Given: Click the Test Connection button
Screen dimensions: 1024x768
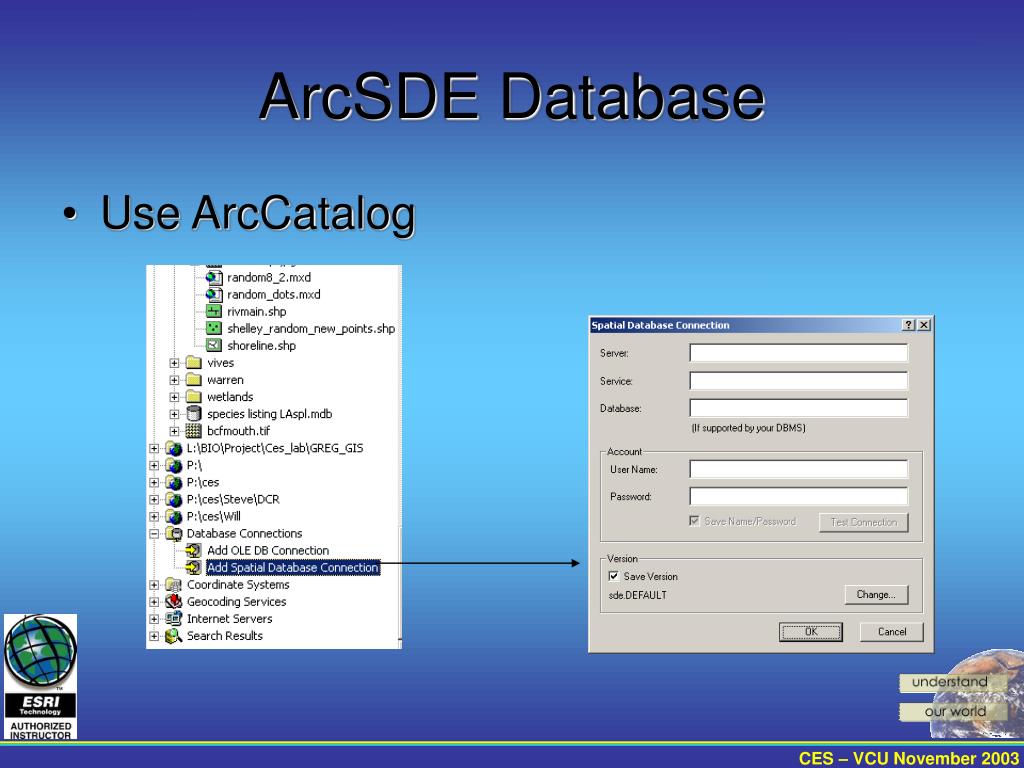Looking at the screenshot, I should (x=863, y=522).
